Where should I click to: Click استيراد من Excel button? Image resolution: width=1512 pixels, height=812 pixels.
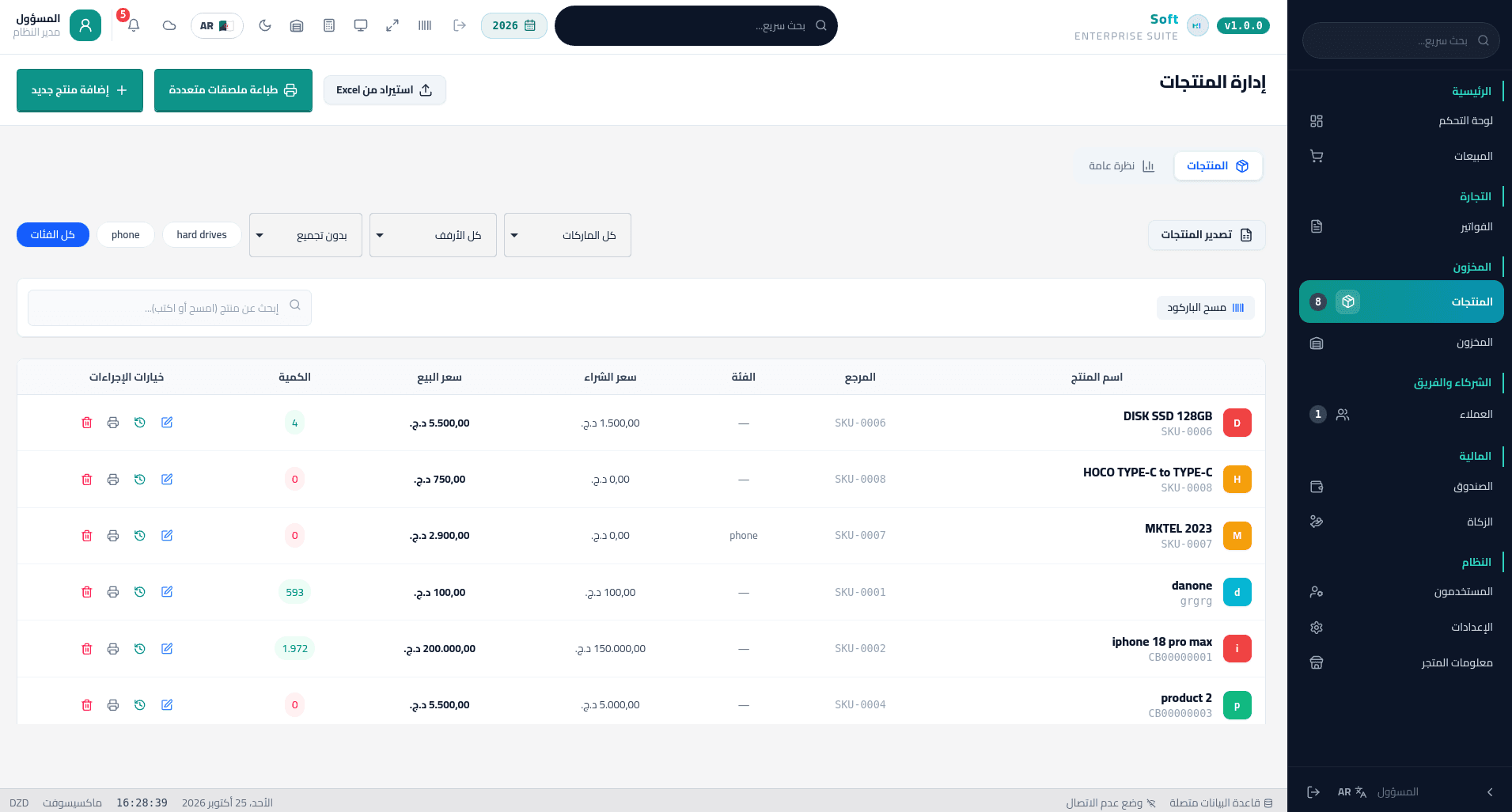coord(385,90)
